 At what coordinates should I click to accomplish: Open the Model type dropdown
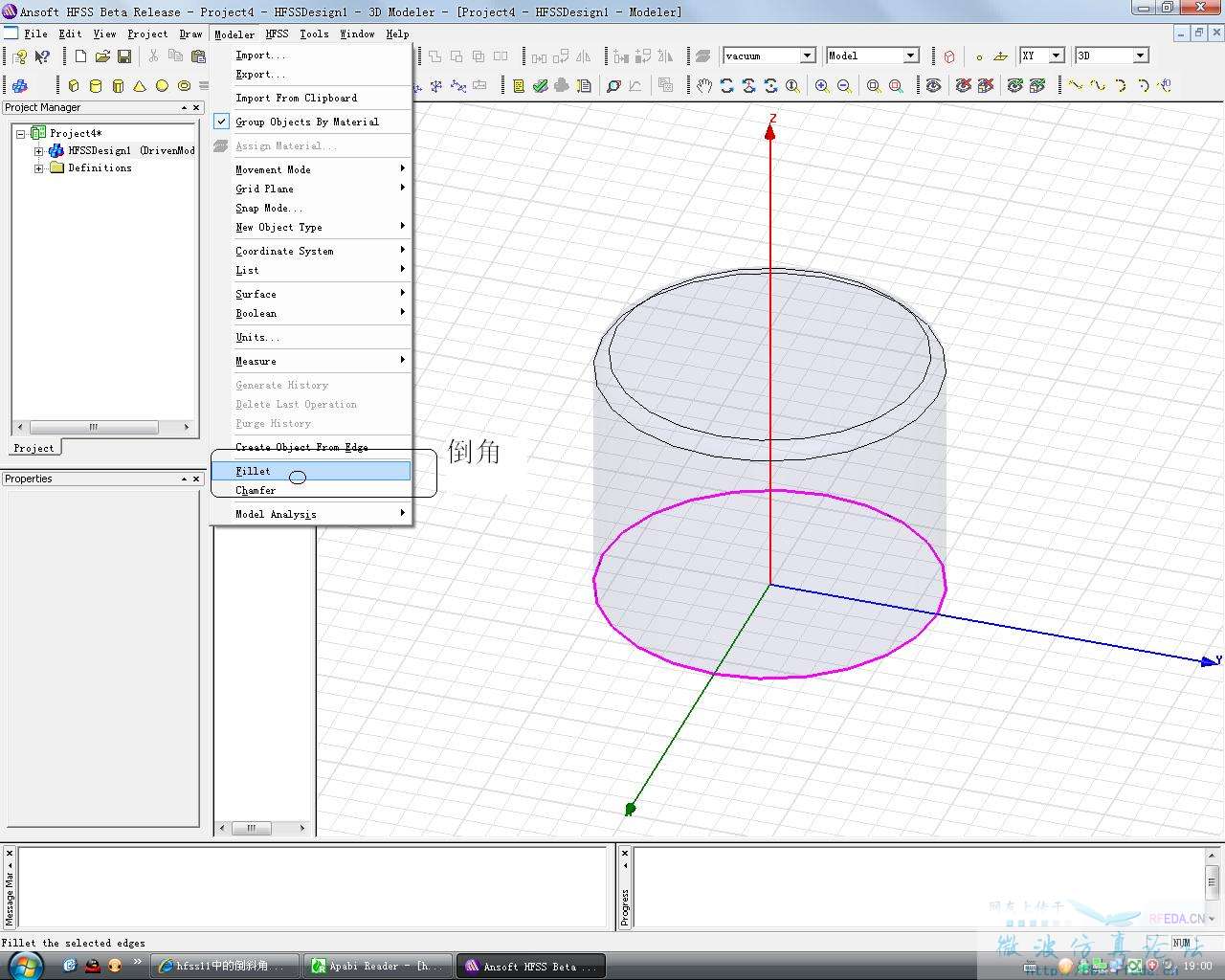pos(911,56)
